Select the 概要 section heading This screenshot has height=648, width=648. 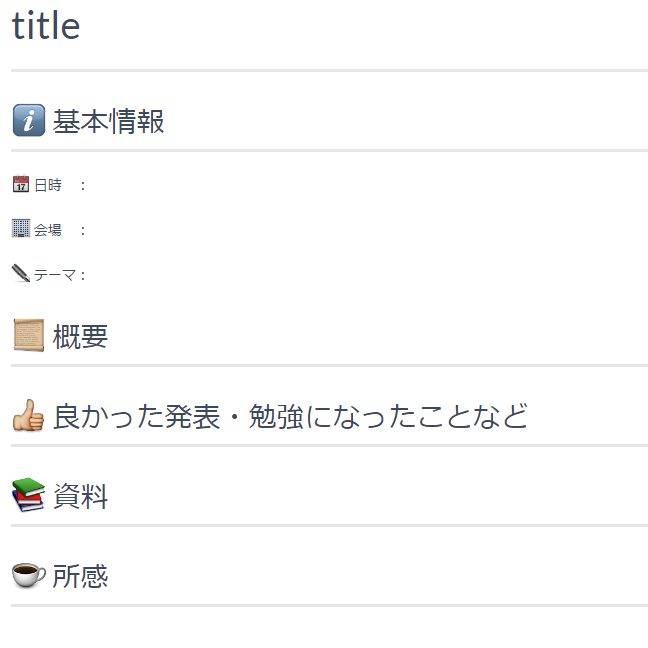pos(81,336)
